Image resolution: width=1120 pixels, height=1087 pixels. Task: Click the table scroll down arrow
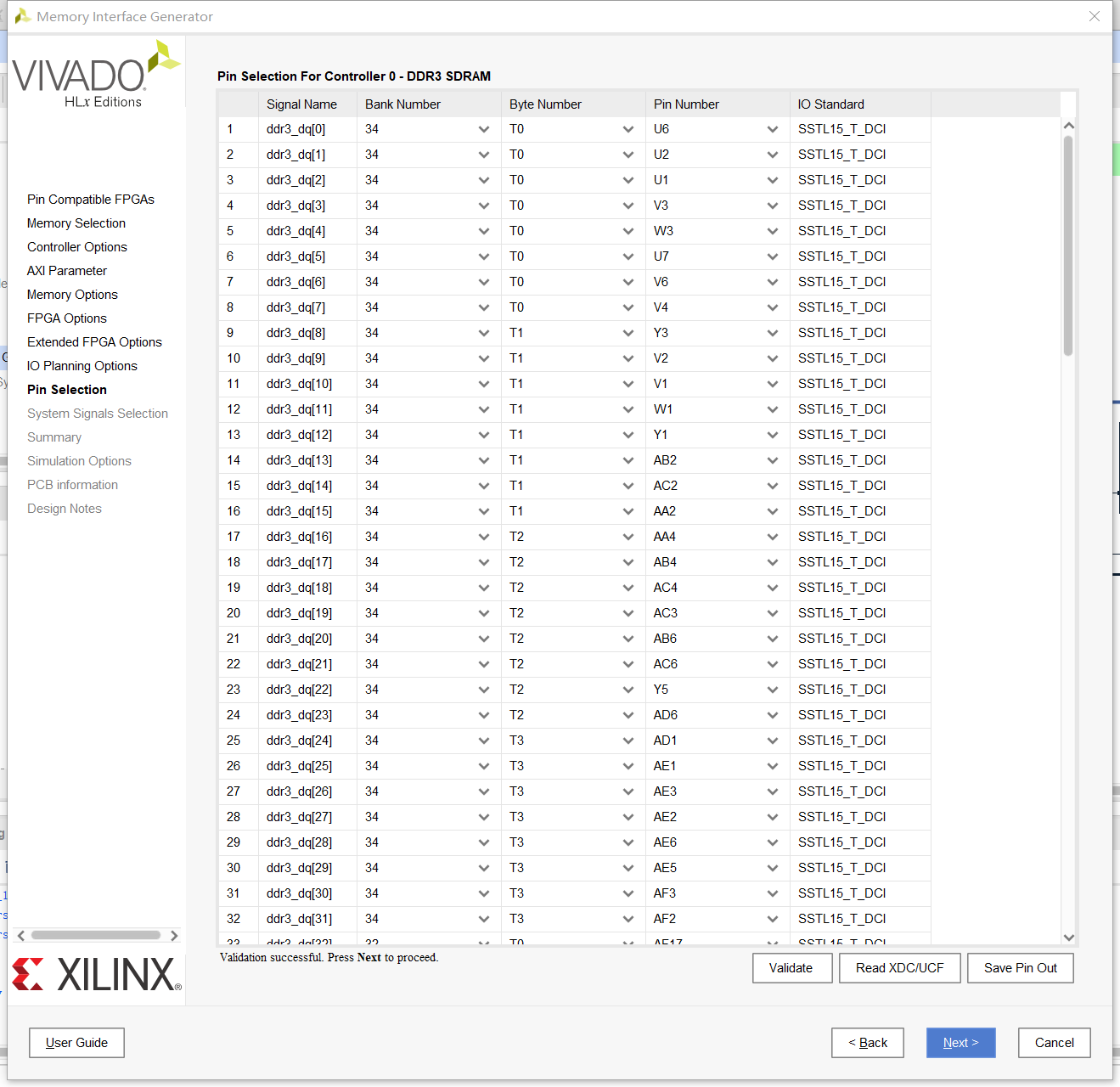pyautogui.click(x=1069, y=938)
